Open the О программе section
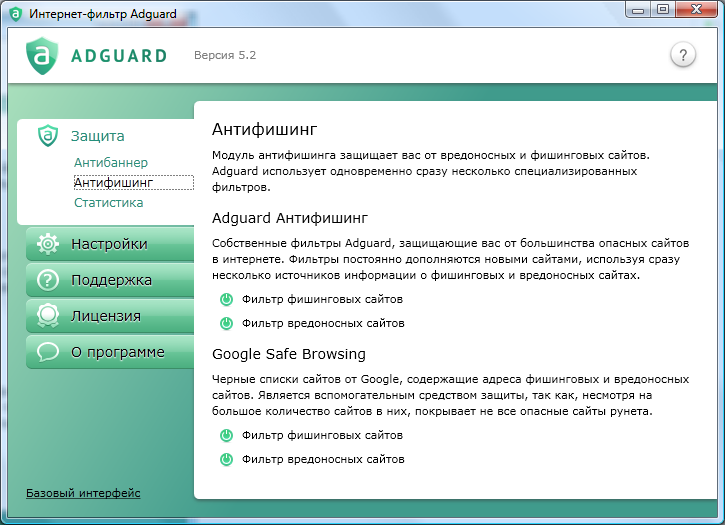The height and width of the screenshot is (525, 725). point(110,352)
